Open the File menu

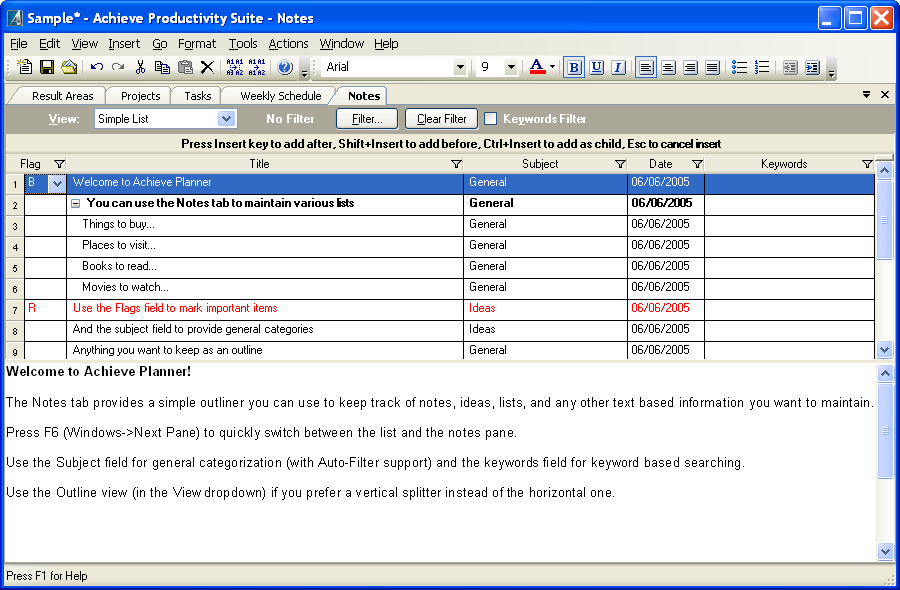19,44
